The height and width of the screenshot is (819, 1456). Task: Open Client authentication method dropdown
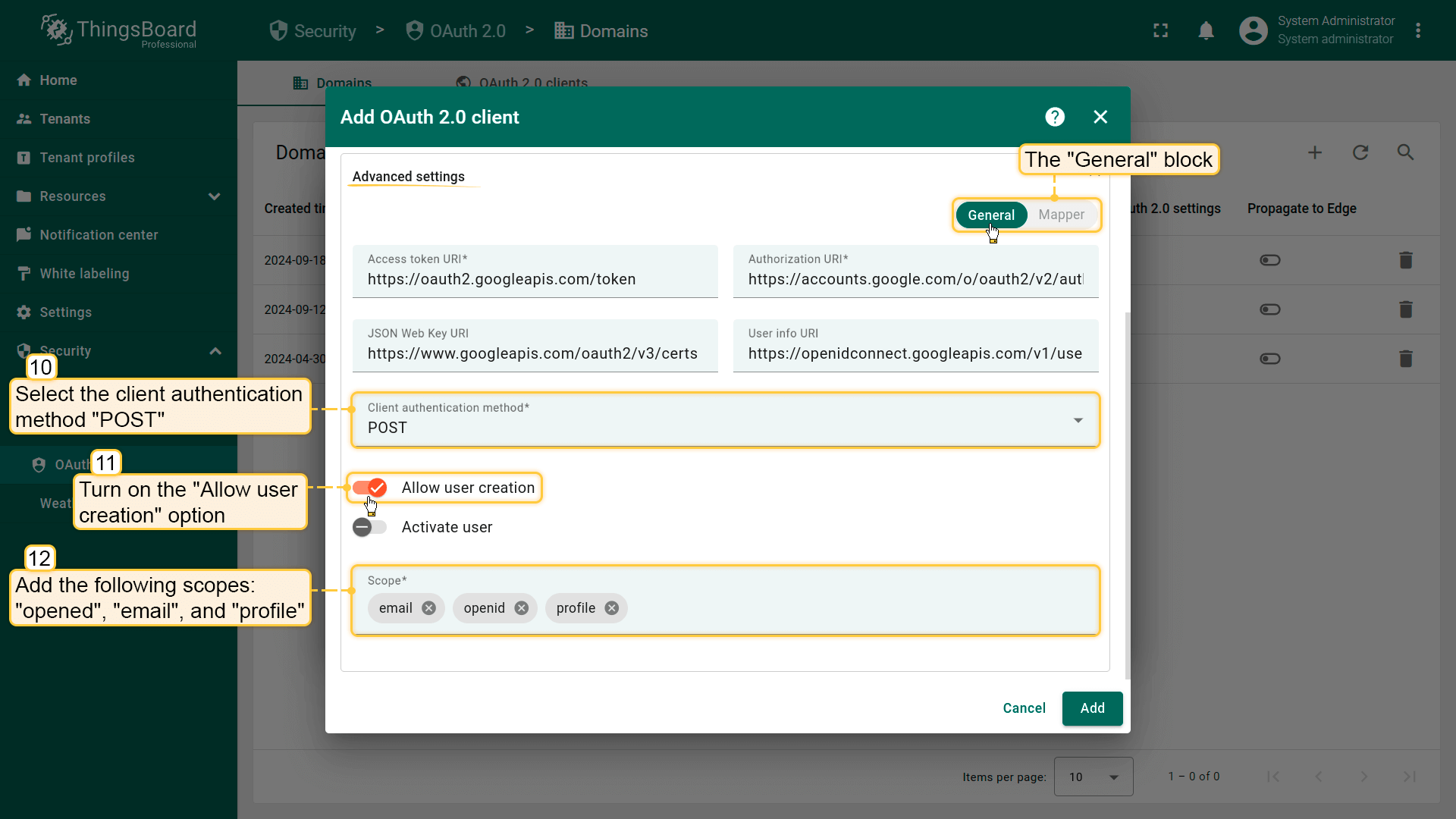[x=724, y=420]
